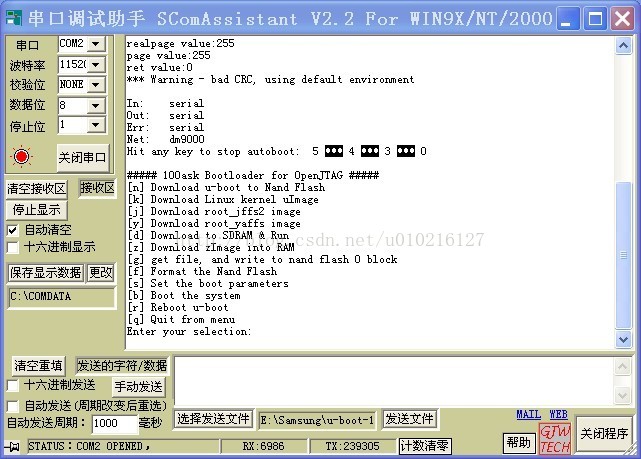Click 停止显示 stop display button
Image resolution: width=641 pixels, height=459 pixels.
click(36, 210)
